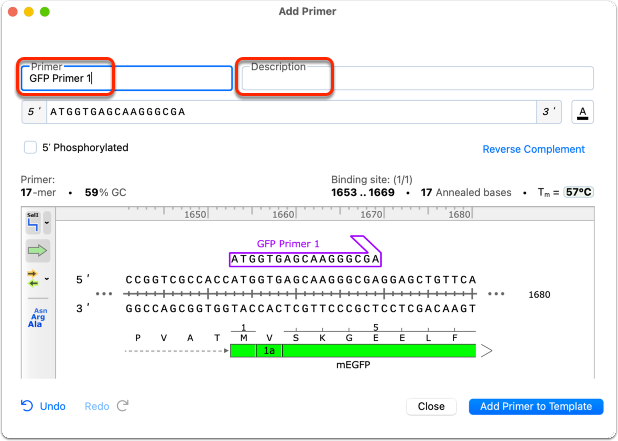Click the Reverse Complement link

(x=533, y=149)
